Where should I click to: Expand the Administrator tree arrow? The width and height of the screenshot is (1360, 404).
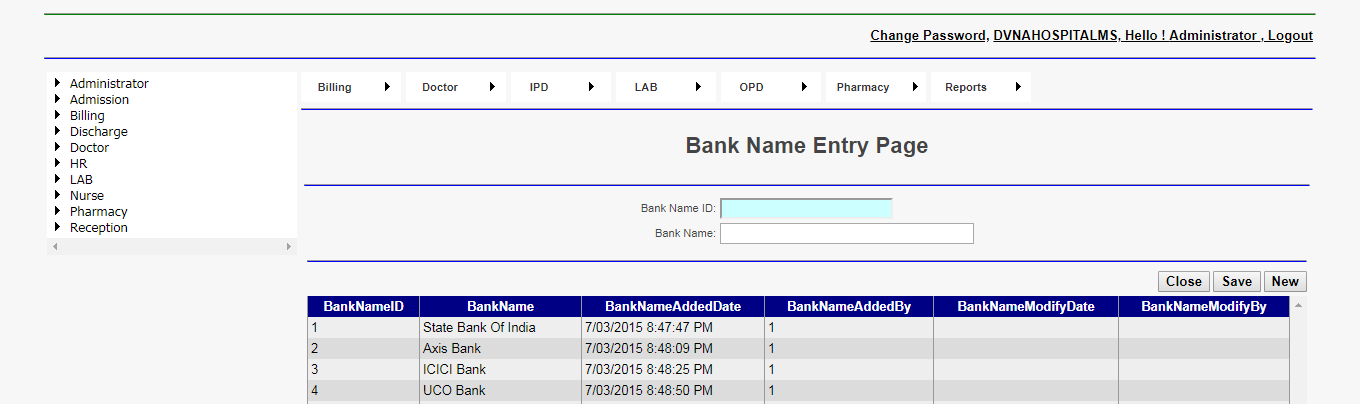point(57,83)
